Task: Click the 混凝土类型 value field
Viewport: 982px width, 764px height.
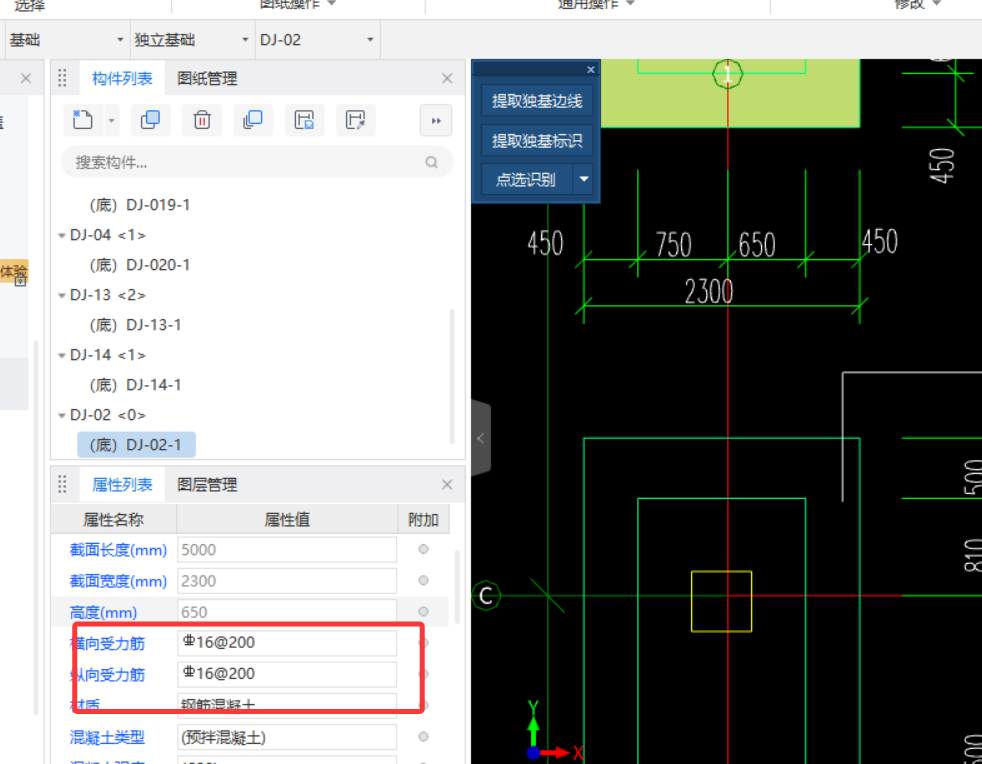Action: click(287, 737)
